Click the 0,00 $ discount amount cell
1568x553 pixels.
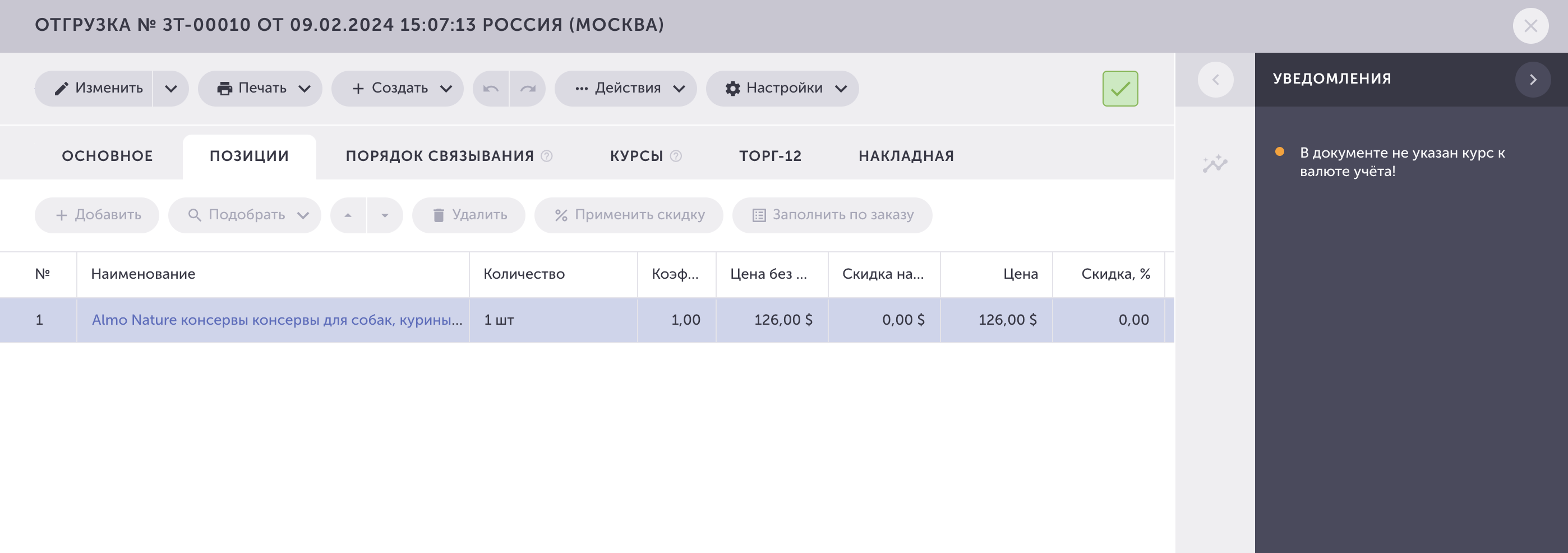pyautogui.click(x=884, y=320)
